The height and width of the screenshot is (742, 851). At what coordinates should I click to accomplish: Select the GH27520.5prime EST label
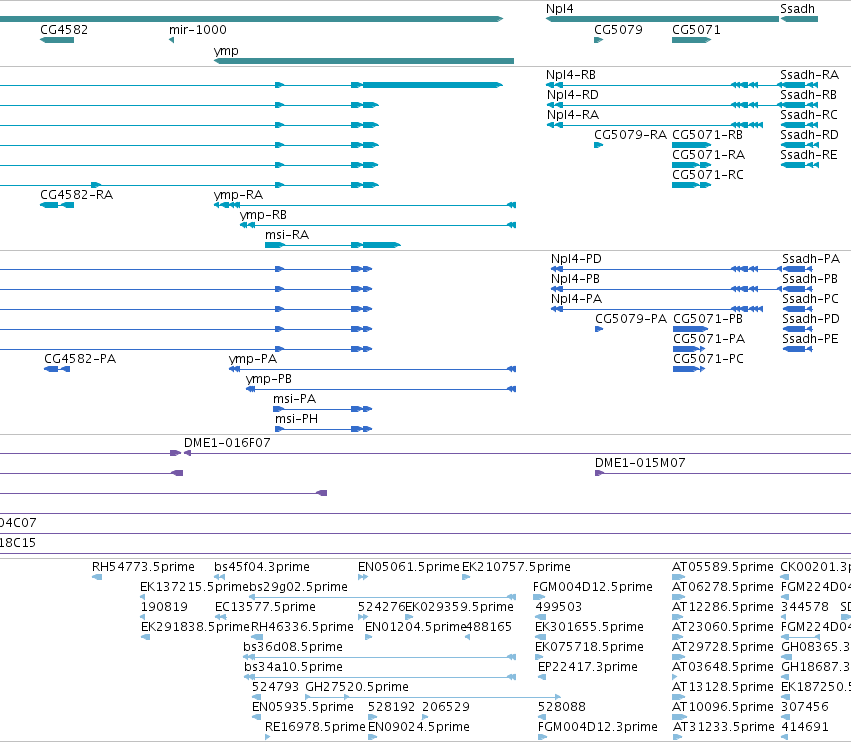357,688
